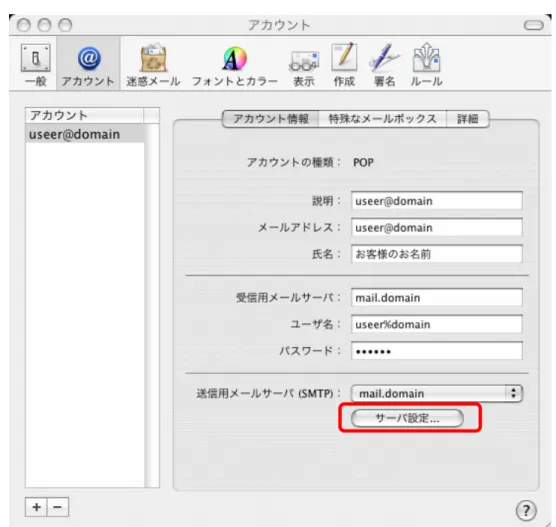Switch to the 詳細 tab
The image size is (556, 527).
(468, 119)
